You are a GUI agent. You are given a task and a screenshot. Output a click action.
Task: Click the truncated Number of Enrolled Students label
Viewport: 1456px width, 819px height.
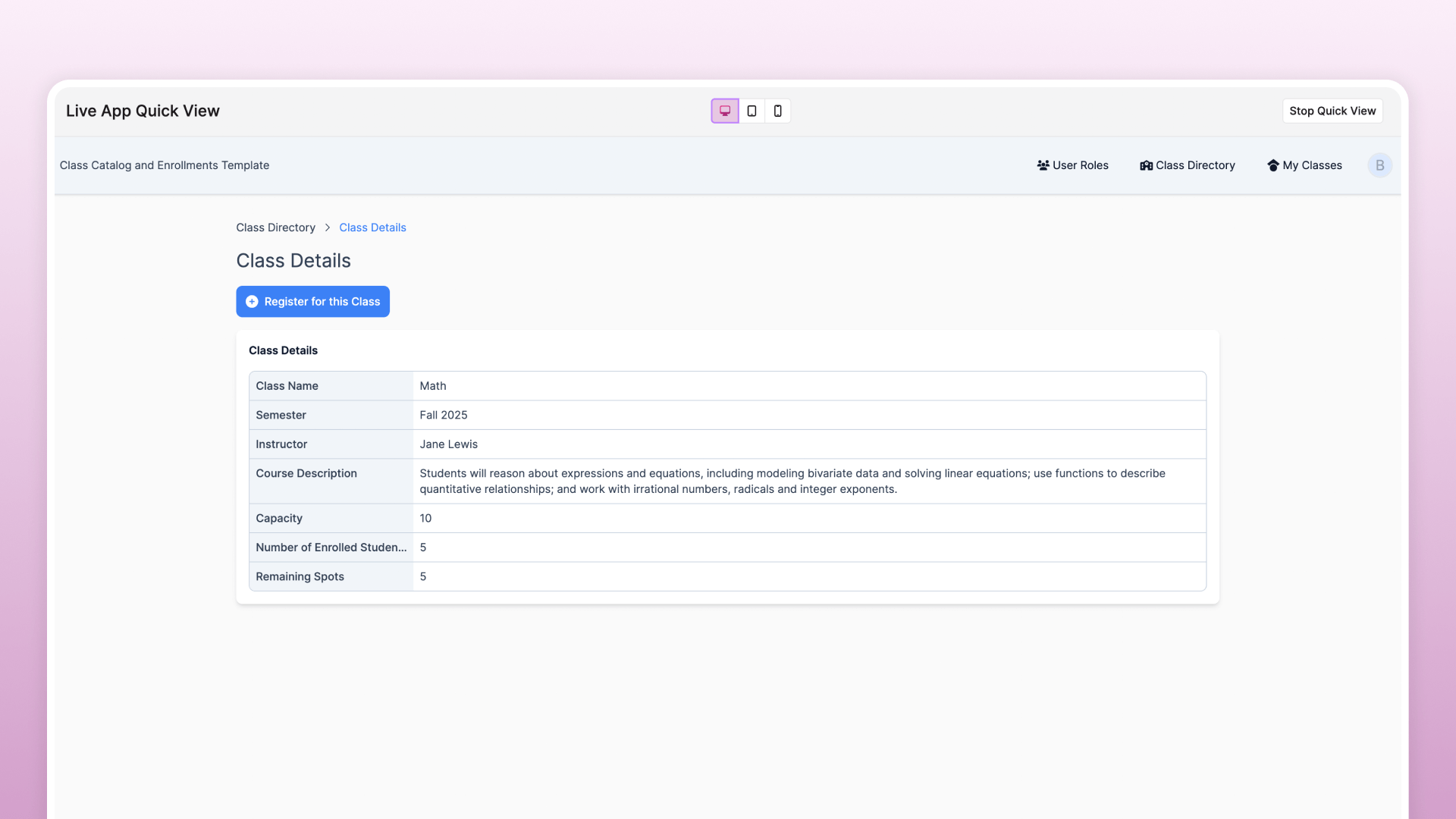[331, 548]
